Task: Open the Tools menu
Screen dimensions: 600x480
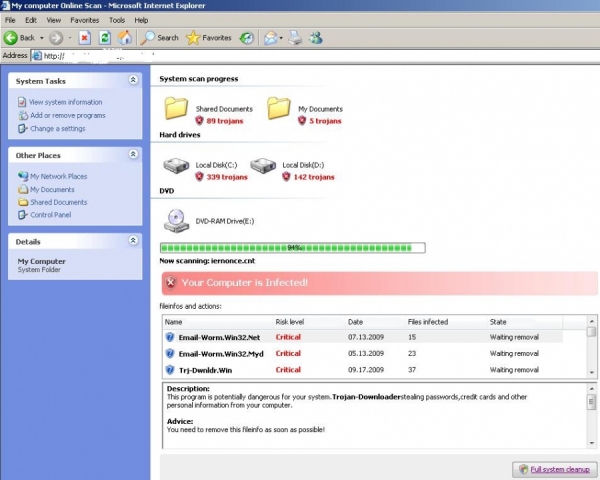Action: tap(117, 20)
